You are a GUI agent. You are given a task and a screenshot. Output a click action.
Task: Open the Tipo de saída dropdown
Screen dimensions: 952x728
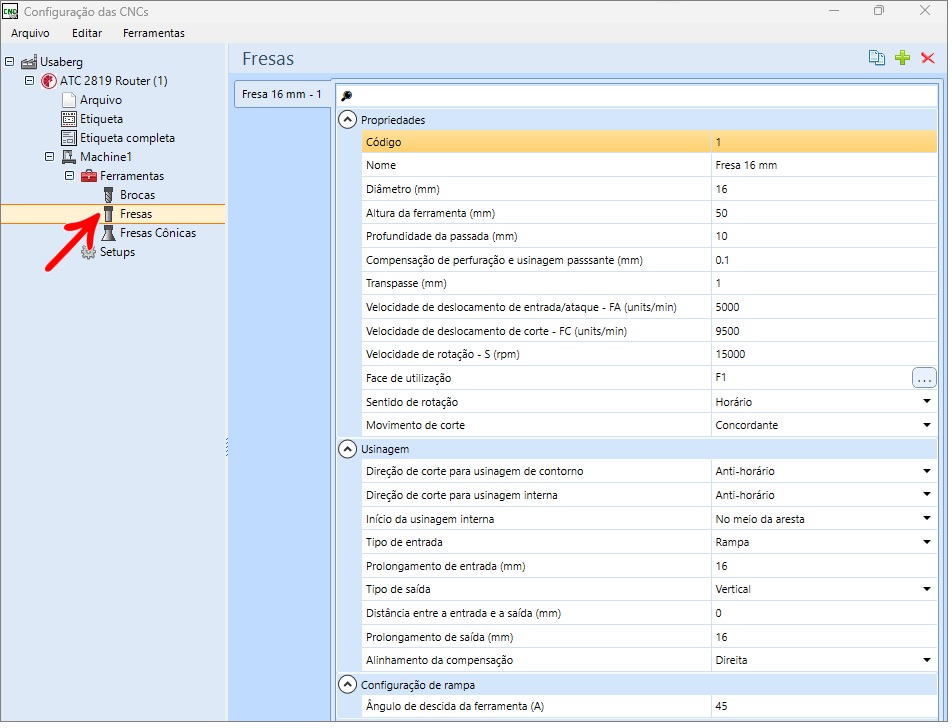pyautogui.click(x=926, y=590)
